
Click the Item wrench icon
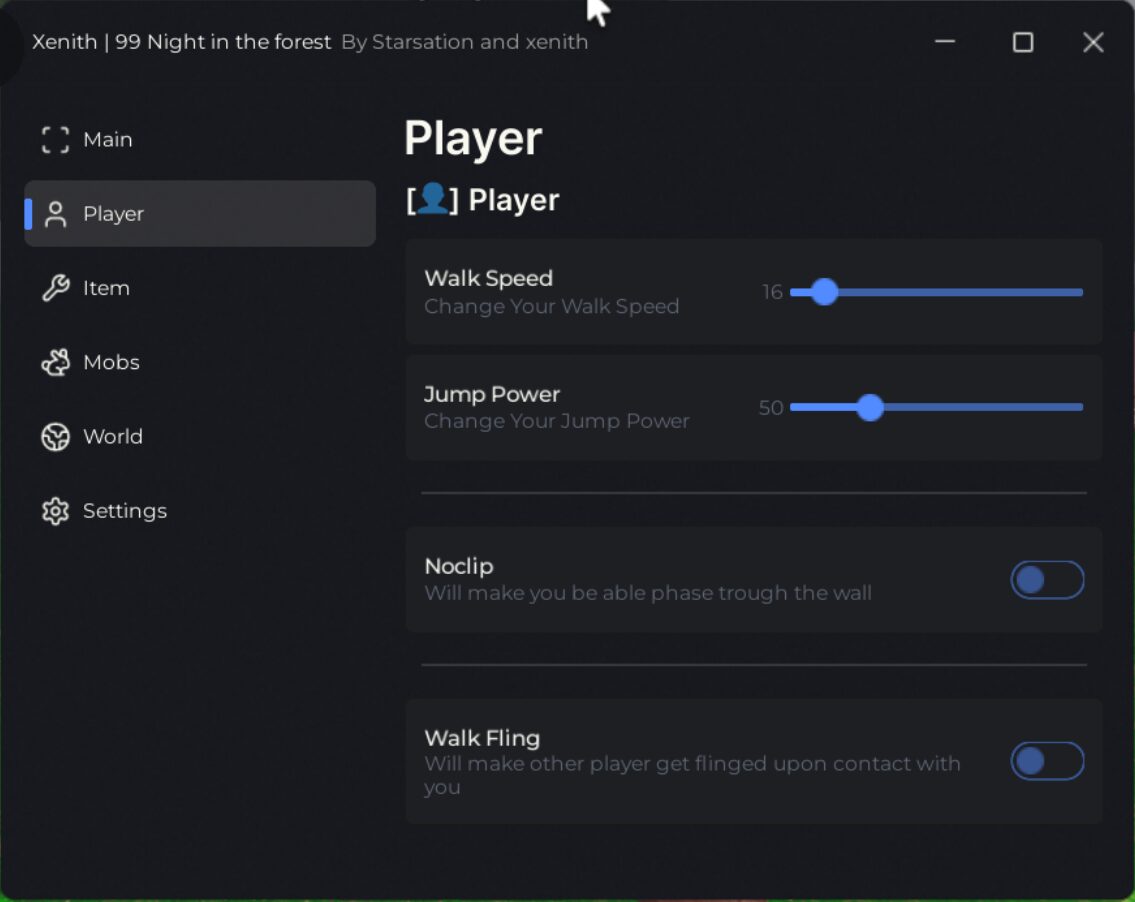(55, 288)
